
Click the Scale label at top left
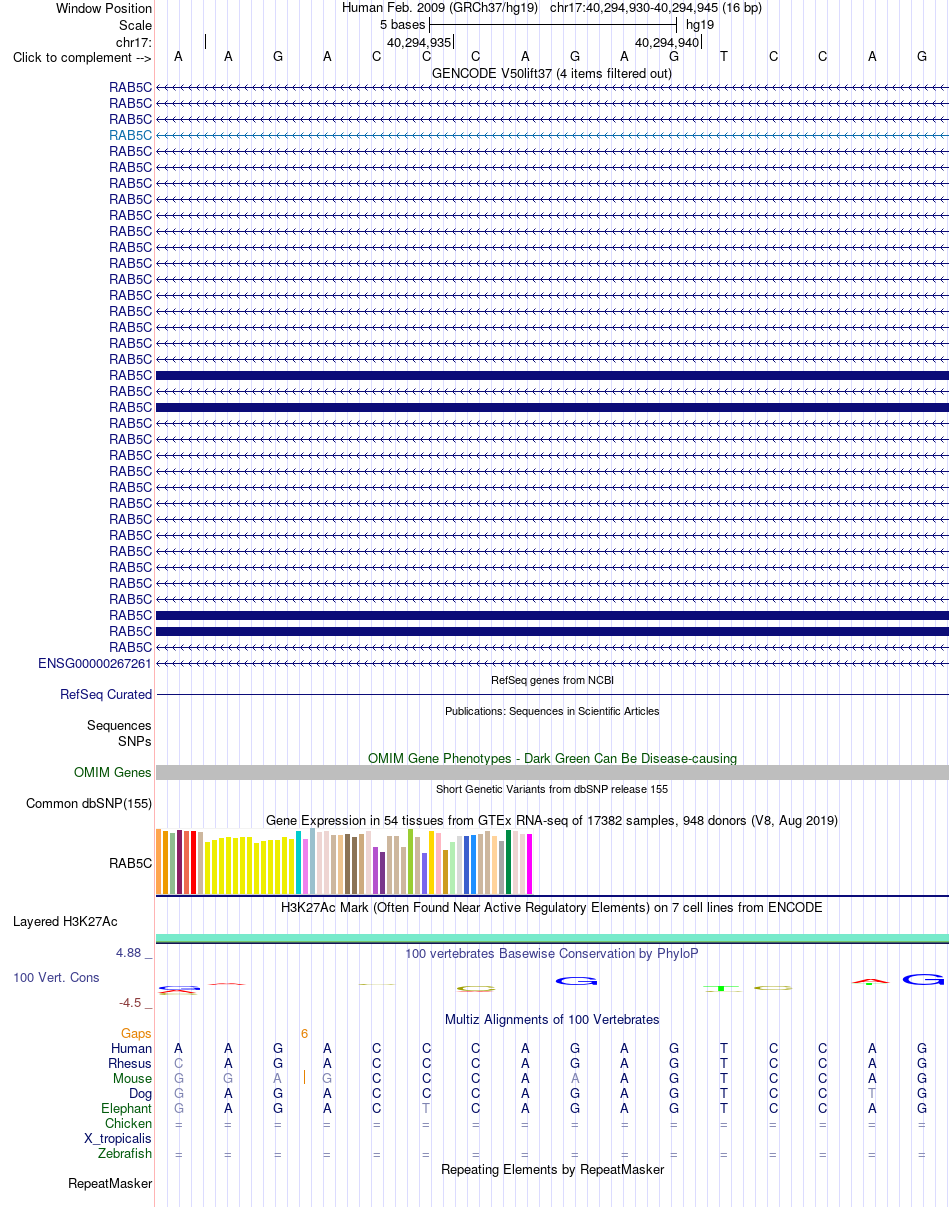click(135, 25)
